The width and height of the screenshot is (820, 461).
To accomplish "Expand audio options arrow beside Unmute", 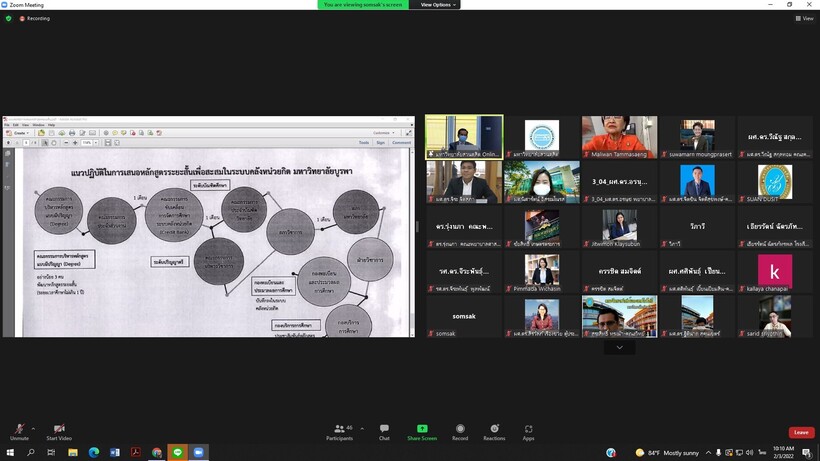I will 33,427.
